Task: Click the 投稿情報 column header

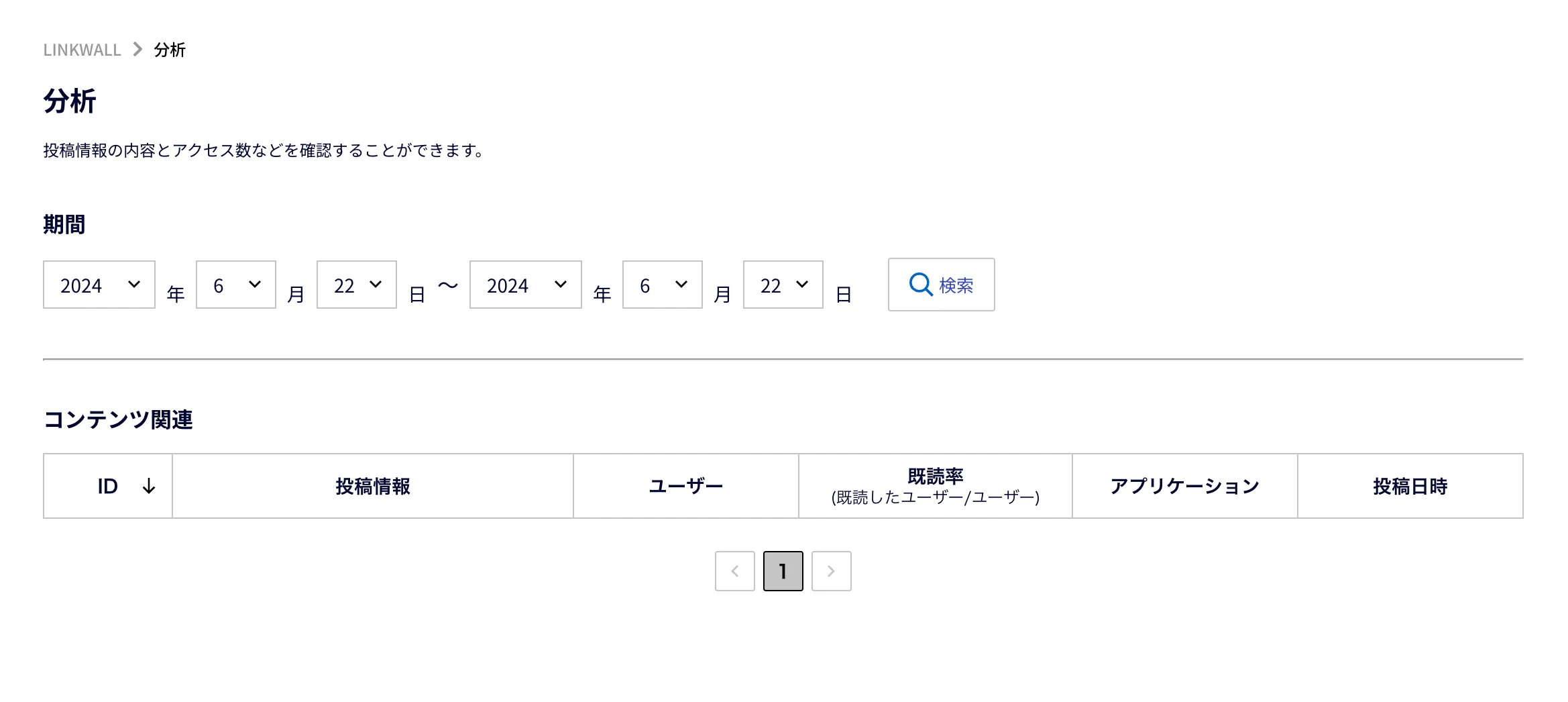Action: 373,486
